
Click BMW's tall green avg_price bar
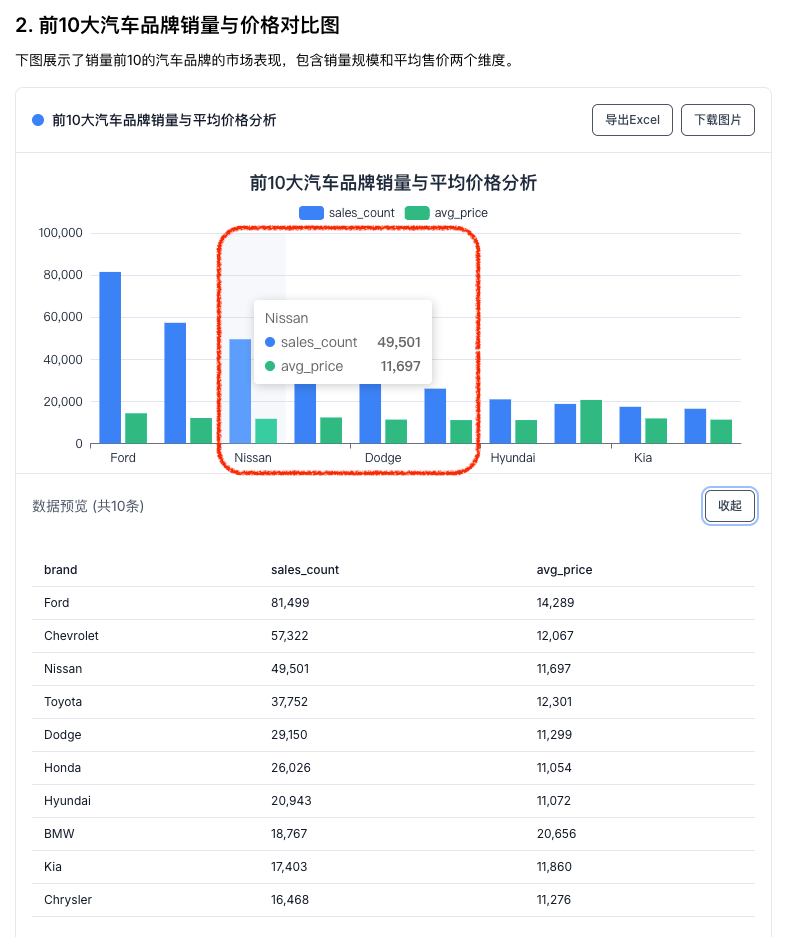point(591,421)
